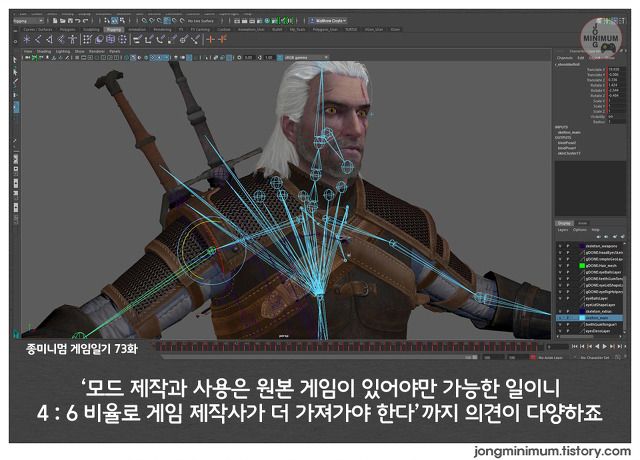This screenshot has height=460, width=640.
Task: Click the Save Scene disk icon
Action: pyautogui.click(x=70, y=20)
